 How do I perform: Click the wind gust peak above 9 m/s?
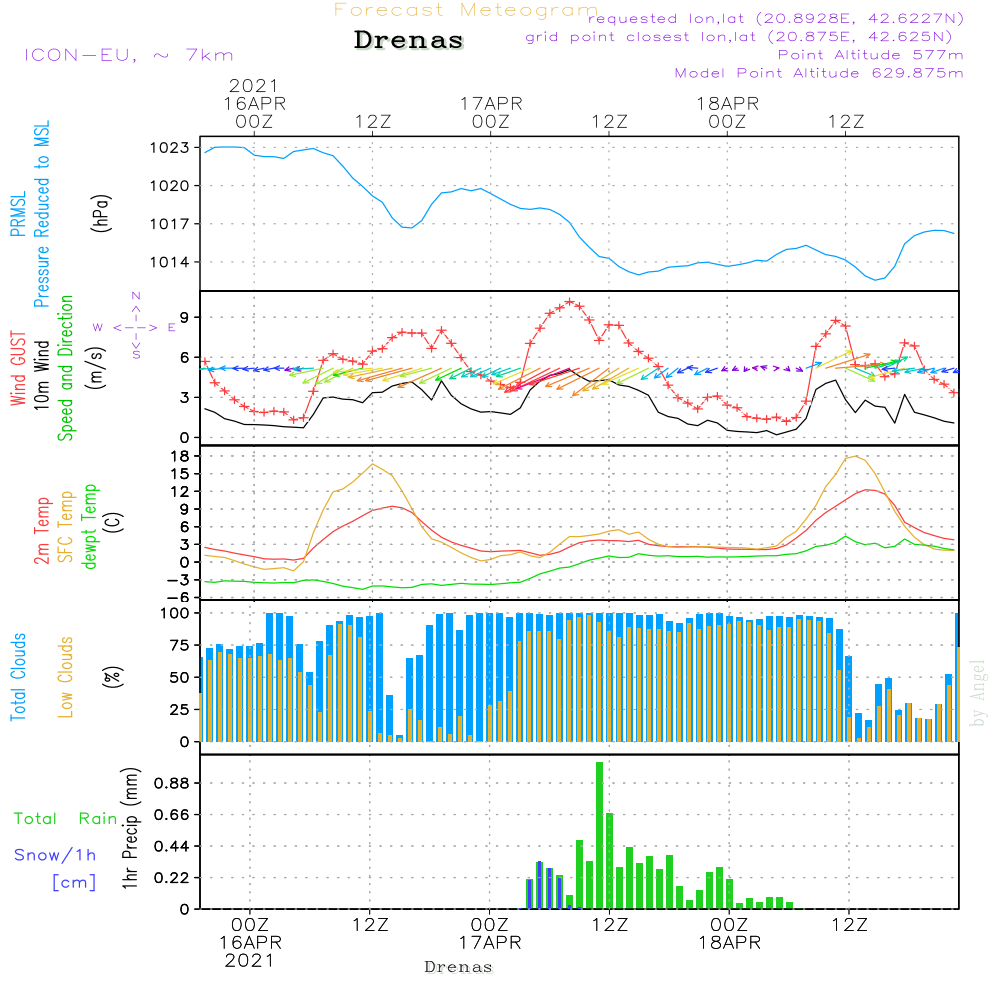click(570, 302)
